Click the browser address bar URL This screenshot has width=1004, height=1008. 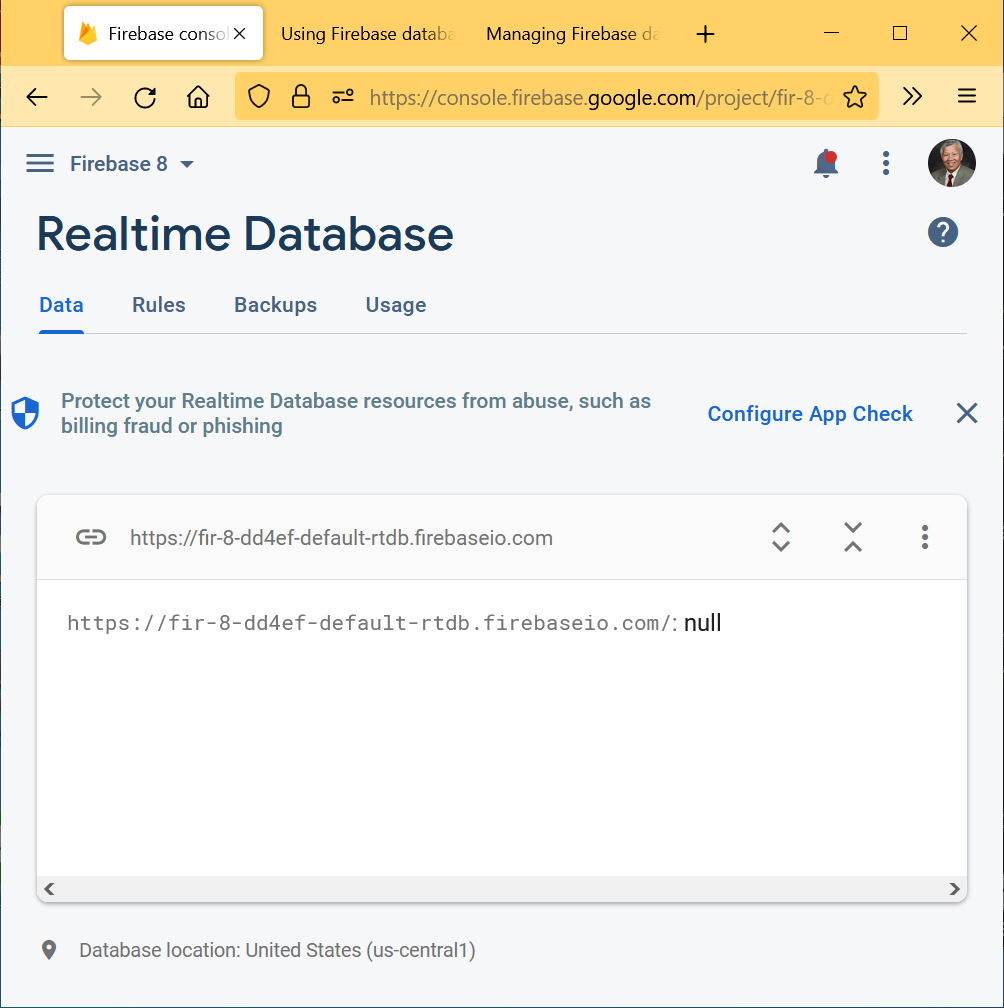pos(600,97)
